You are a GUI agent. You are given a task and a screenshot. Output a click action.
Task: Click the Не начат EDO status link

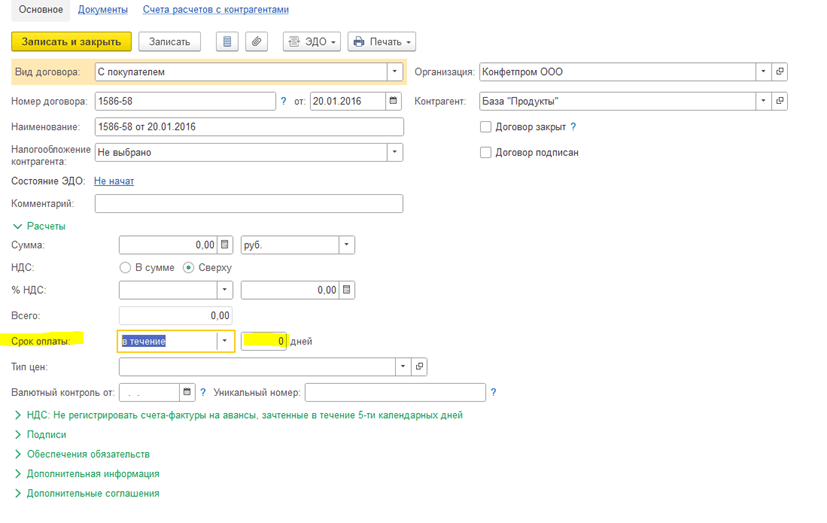pos(114,181)
